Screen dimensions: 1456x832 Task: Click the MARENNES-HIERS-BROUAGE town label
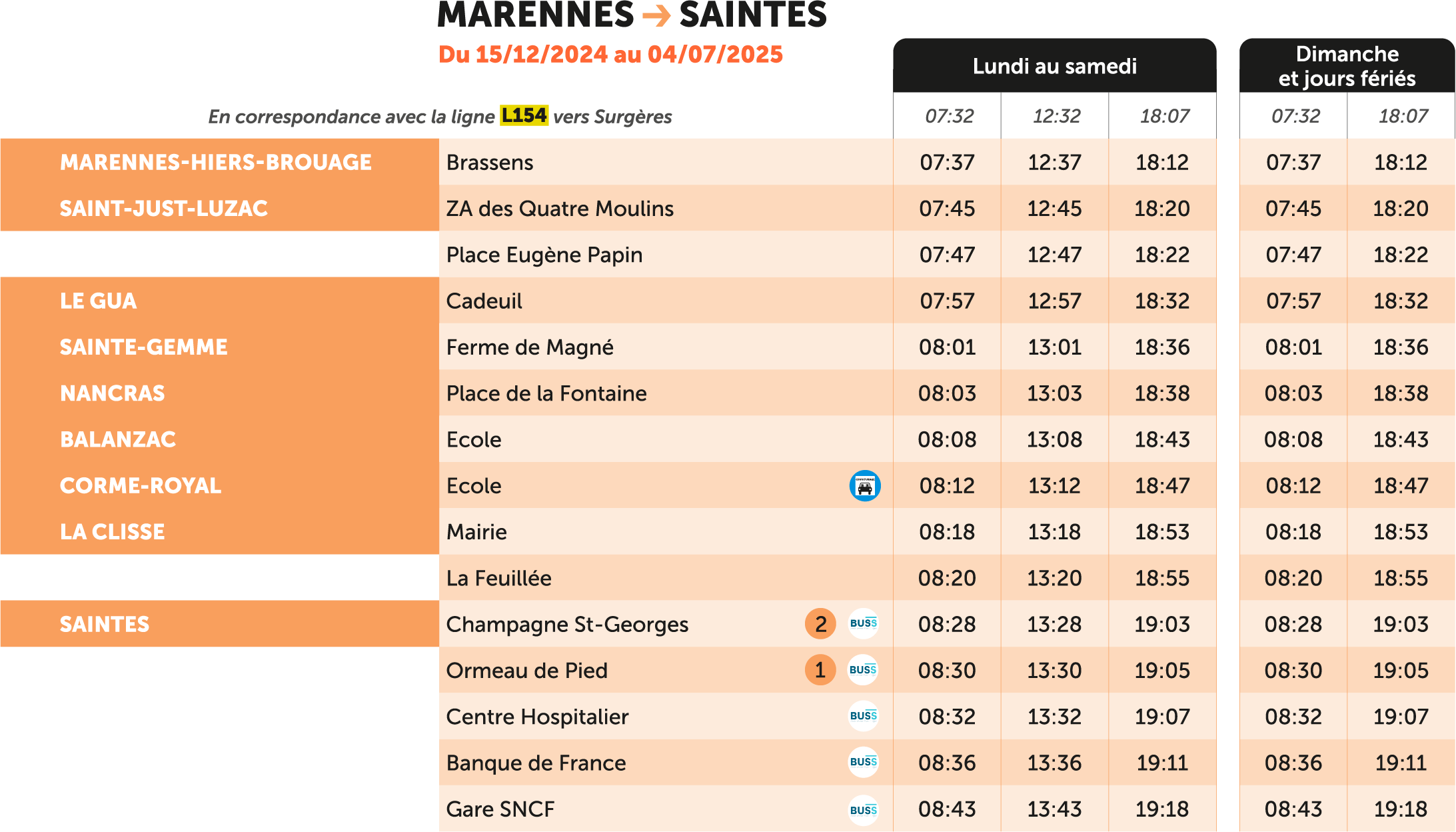(215, 162)
